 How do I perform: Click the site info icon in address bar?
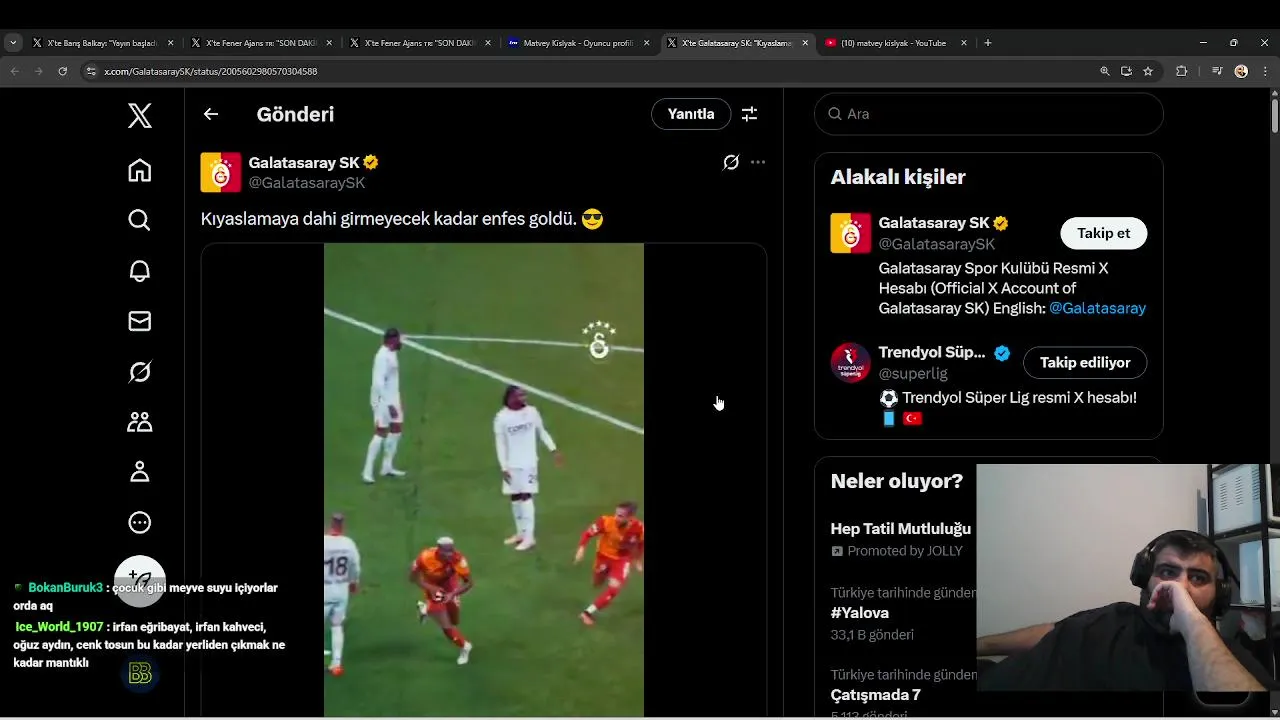91,71
